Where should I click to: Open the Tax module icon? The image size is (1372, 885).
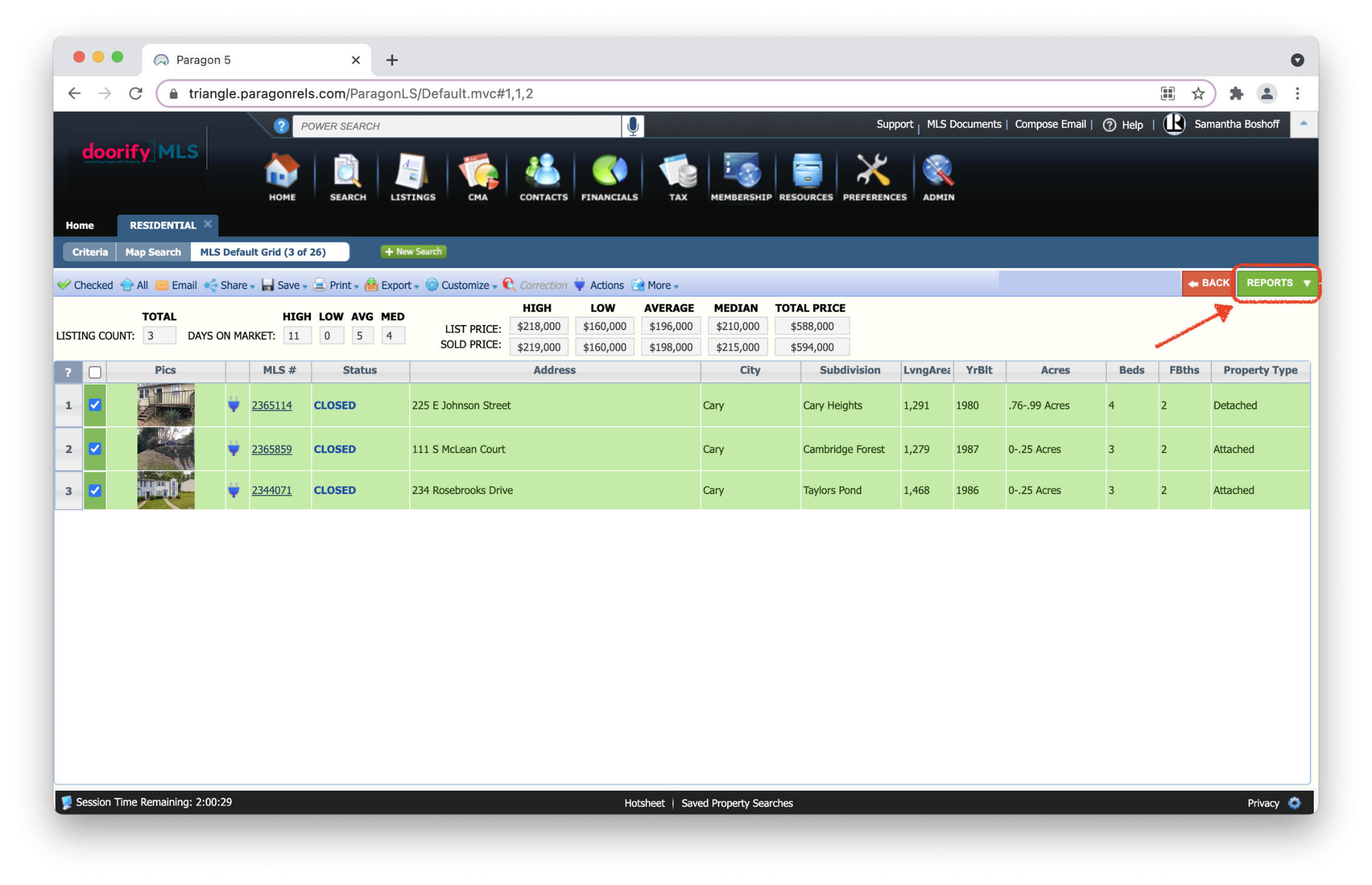[x=678, y=177]
